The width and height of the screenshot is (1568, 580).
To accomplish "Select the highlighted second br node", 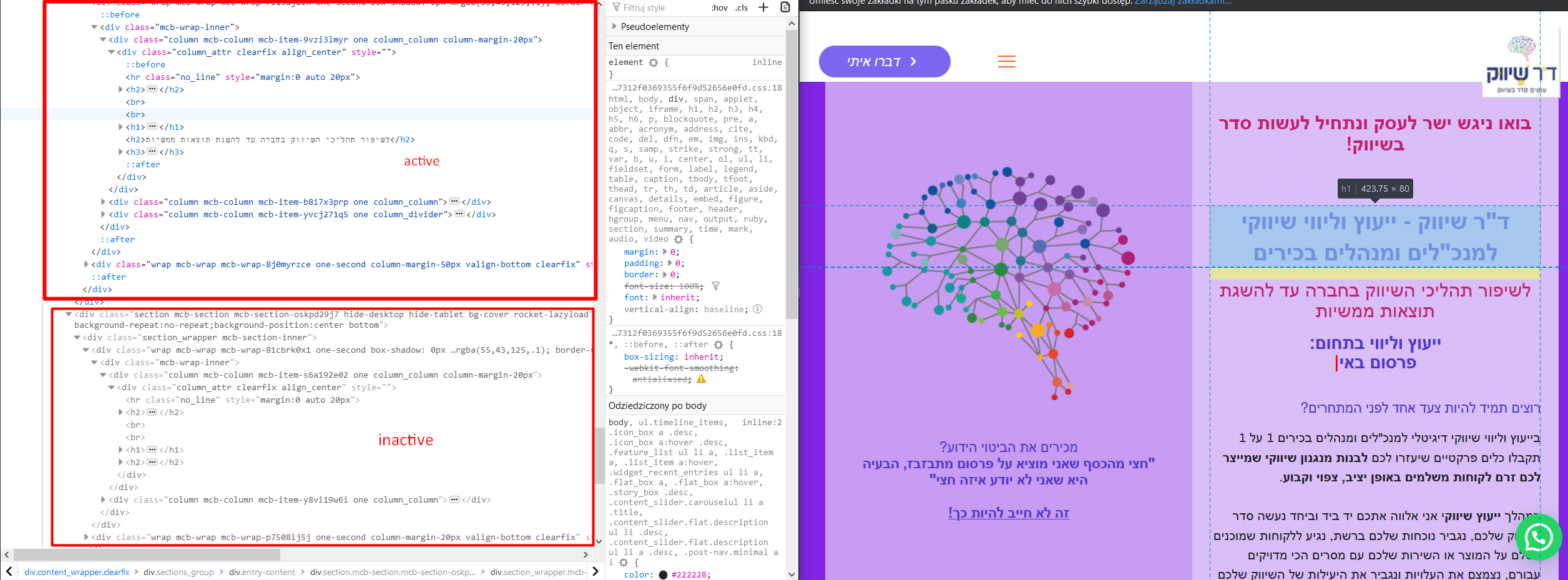I will [135, 114].
